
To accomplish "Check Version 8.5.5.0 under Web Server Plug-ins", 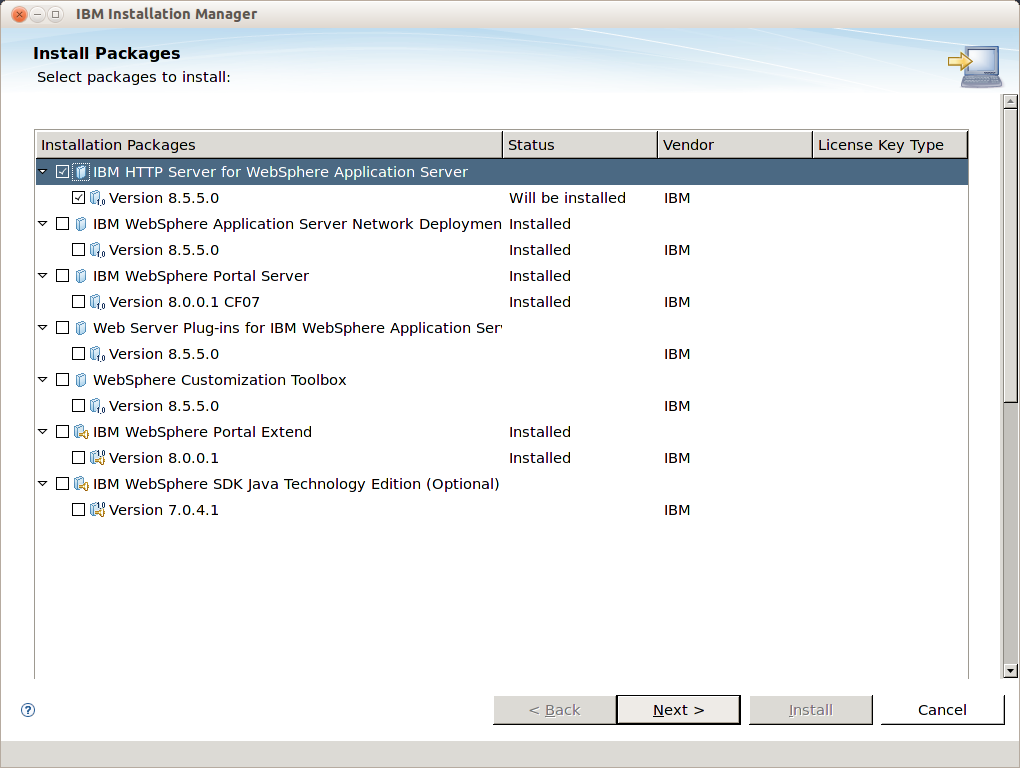I will coord(78,354).
